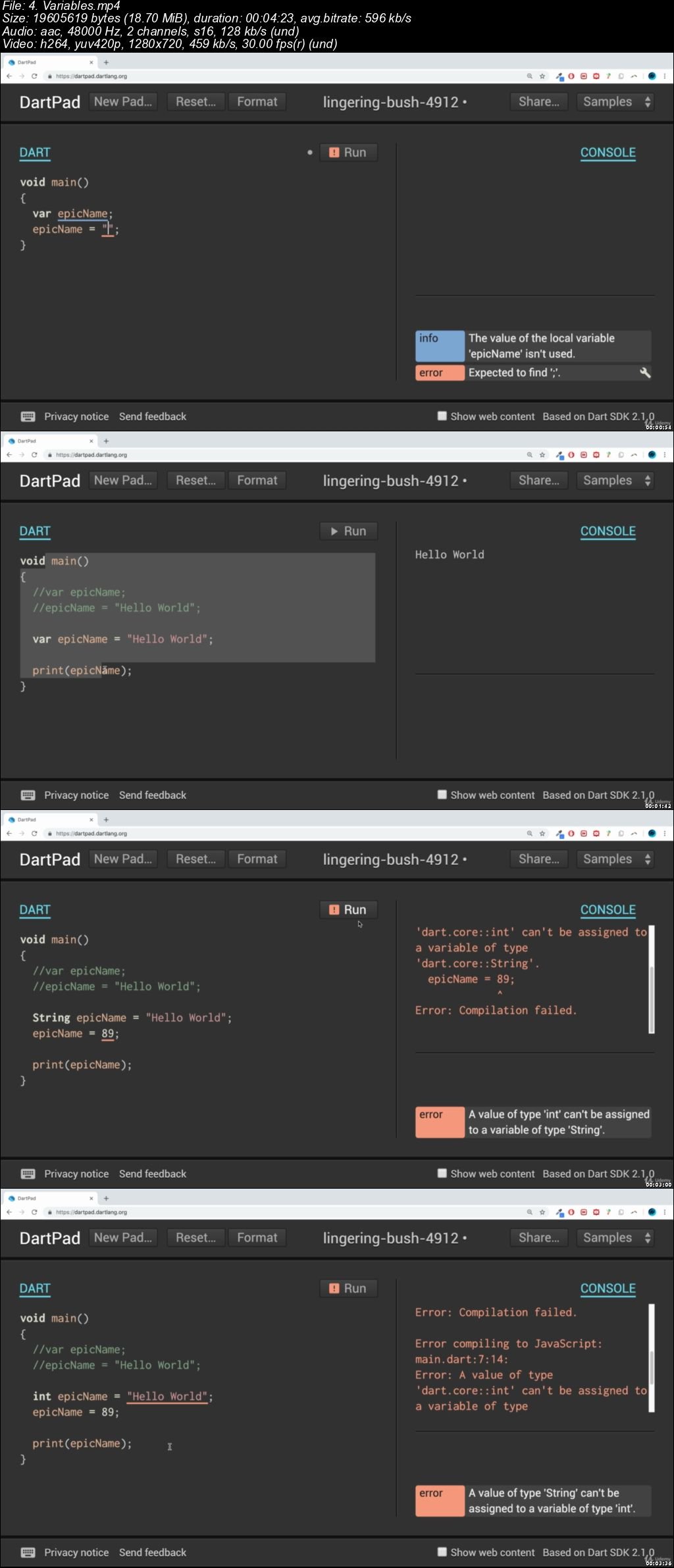Tick 'Show web content' in the 00:03:00 frame

click(x=442, y=1174)
